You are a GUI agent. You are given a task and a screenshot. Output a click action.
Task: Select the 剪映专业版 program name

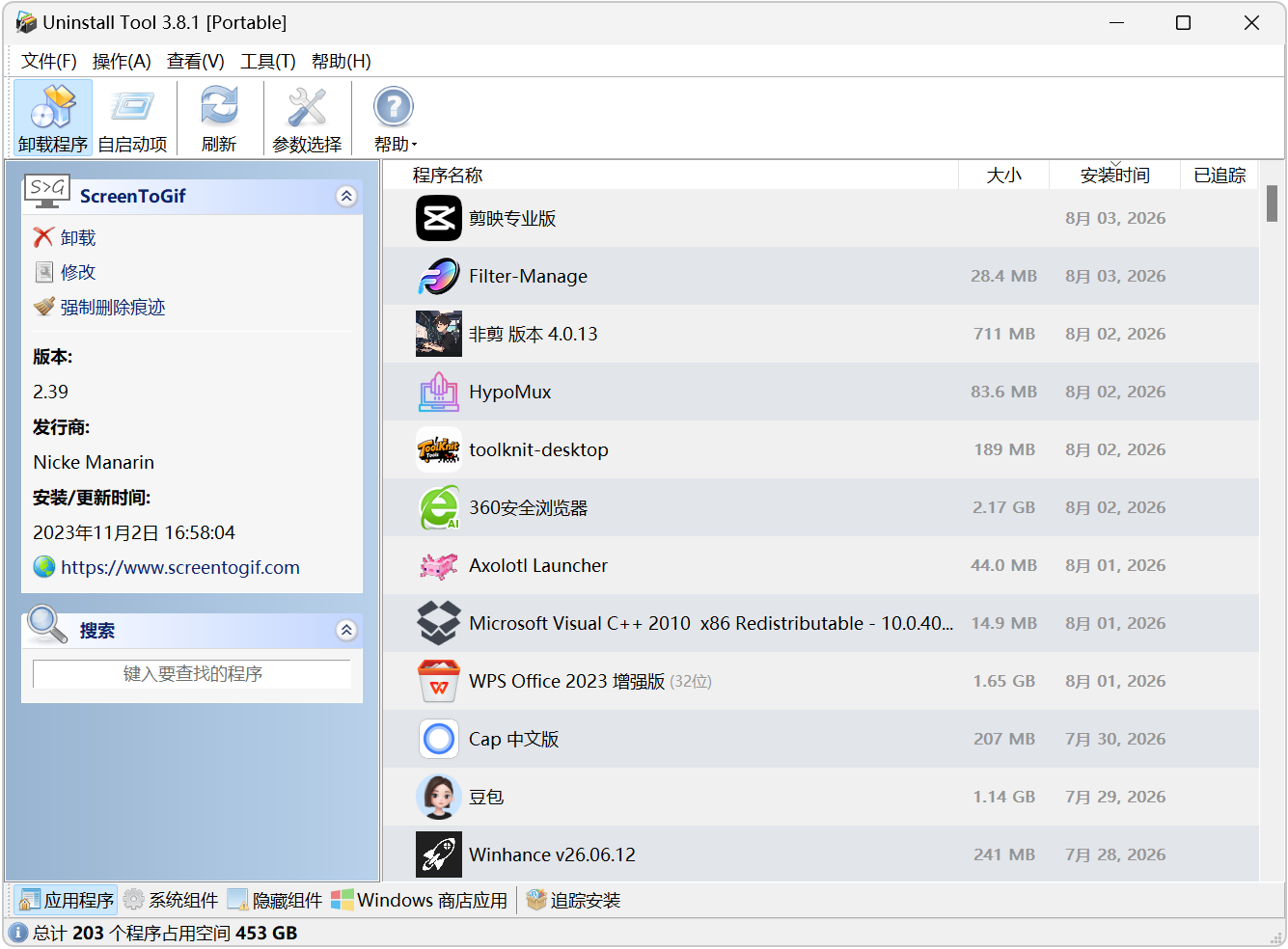click(x=512, y=219)
